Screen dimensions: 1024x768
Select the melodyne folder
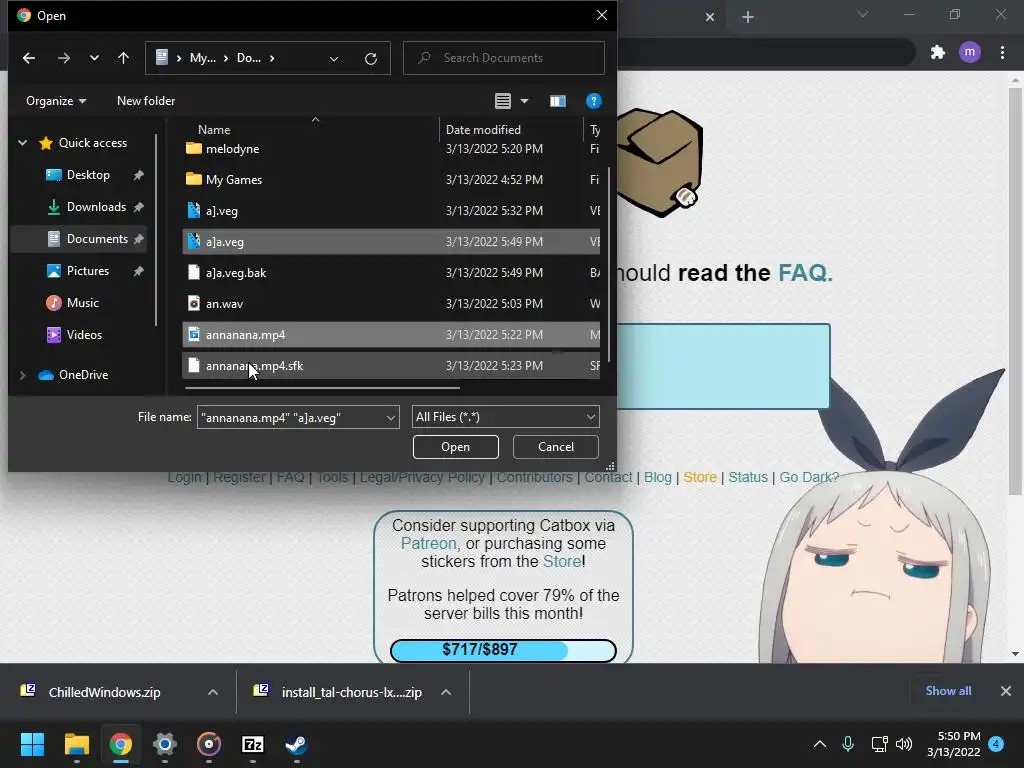coord(391,149)
